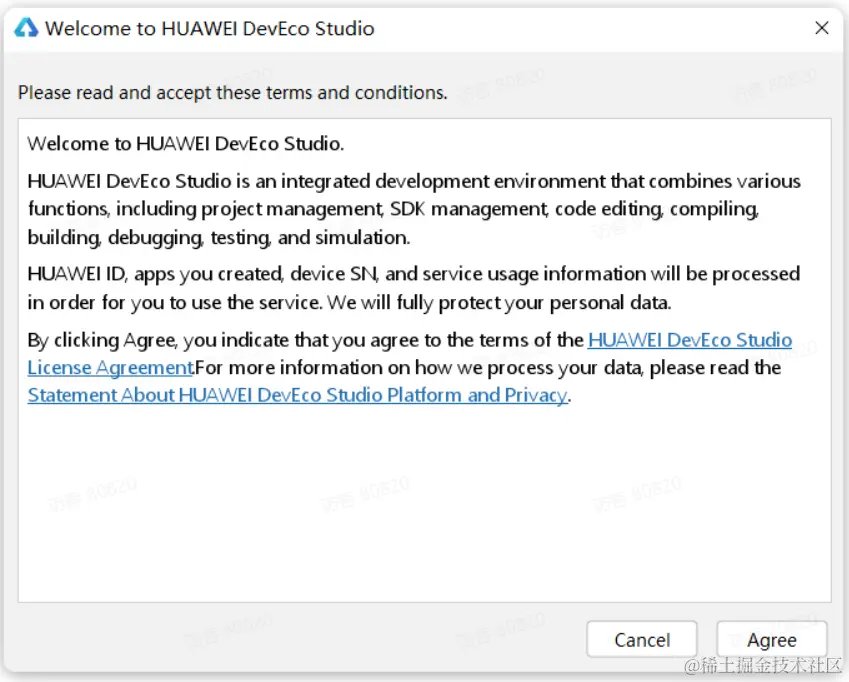Image resolution: width=849 pixels, height=682 pixels.
Task: Open the HUAWEI DevEco Studio License Agreement link
Action: click(689, 340)
